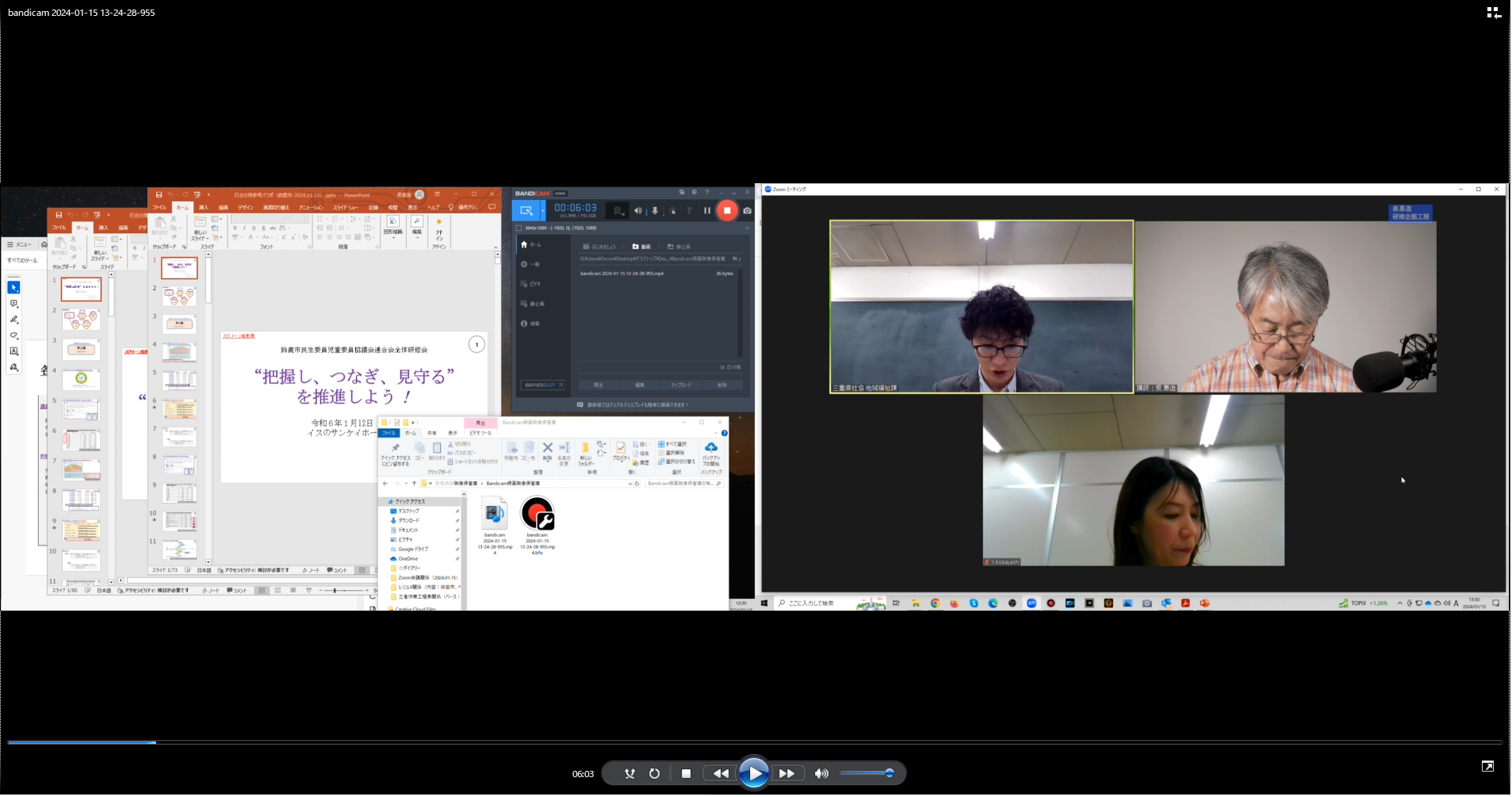
Task: Pause the Bandicam recording
Action: pos(706,211)
